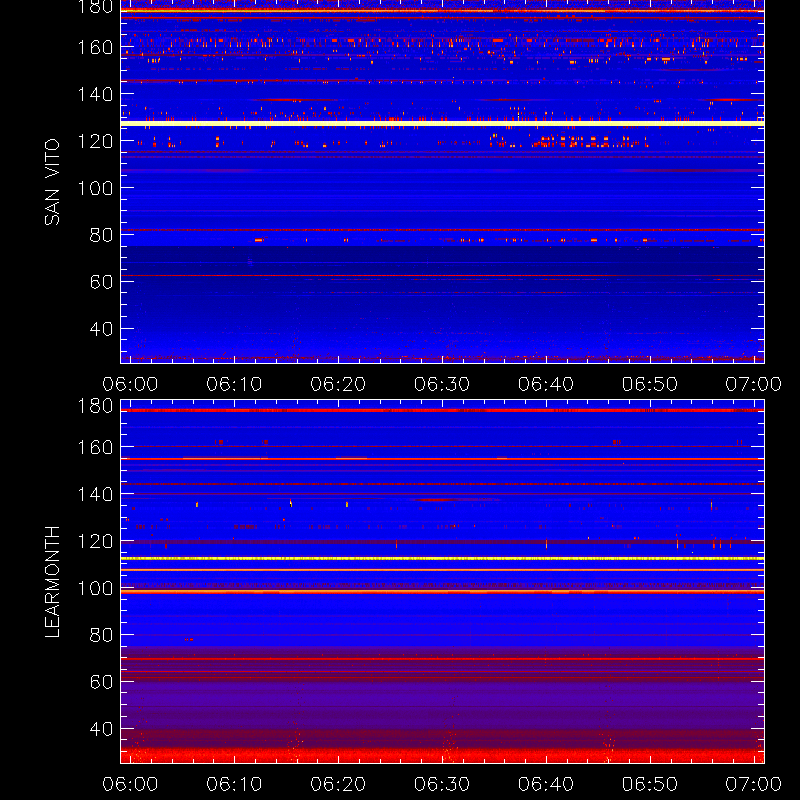Select the 140 tick label on the San Vito axis
Screen dimensions: 800x800
point(95,94)
